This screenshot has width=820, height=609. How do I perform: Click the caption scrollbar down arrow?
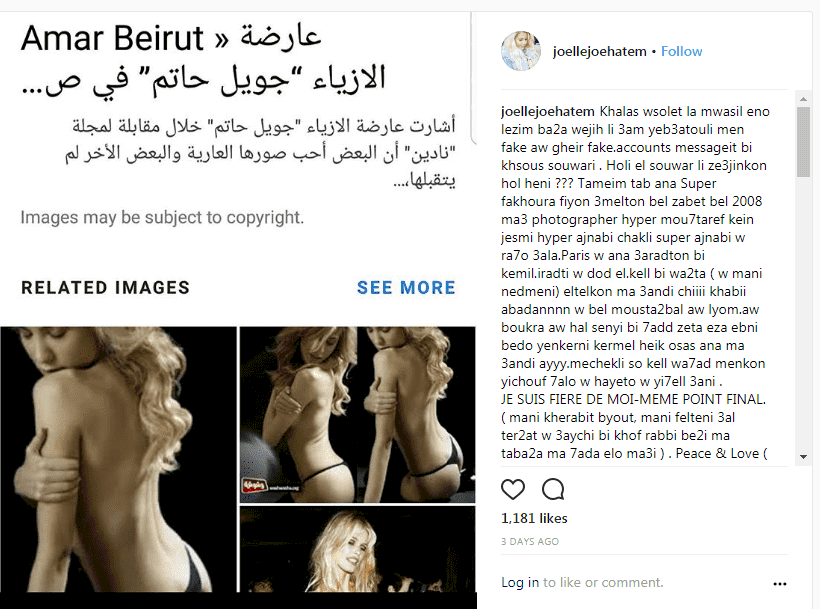tap(803, 456)
